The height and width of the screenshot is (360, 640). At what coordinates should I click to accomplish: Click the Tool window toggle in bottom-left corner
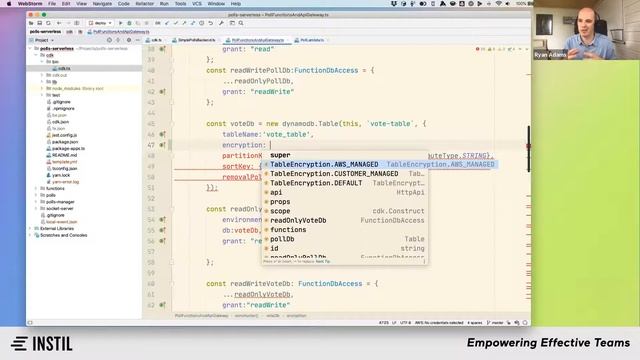coord(30,322)
